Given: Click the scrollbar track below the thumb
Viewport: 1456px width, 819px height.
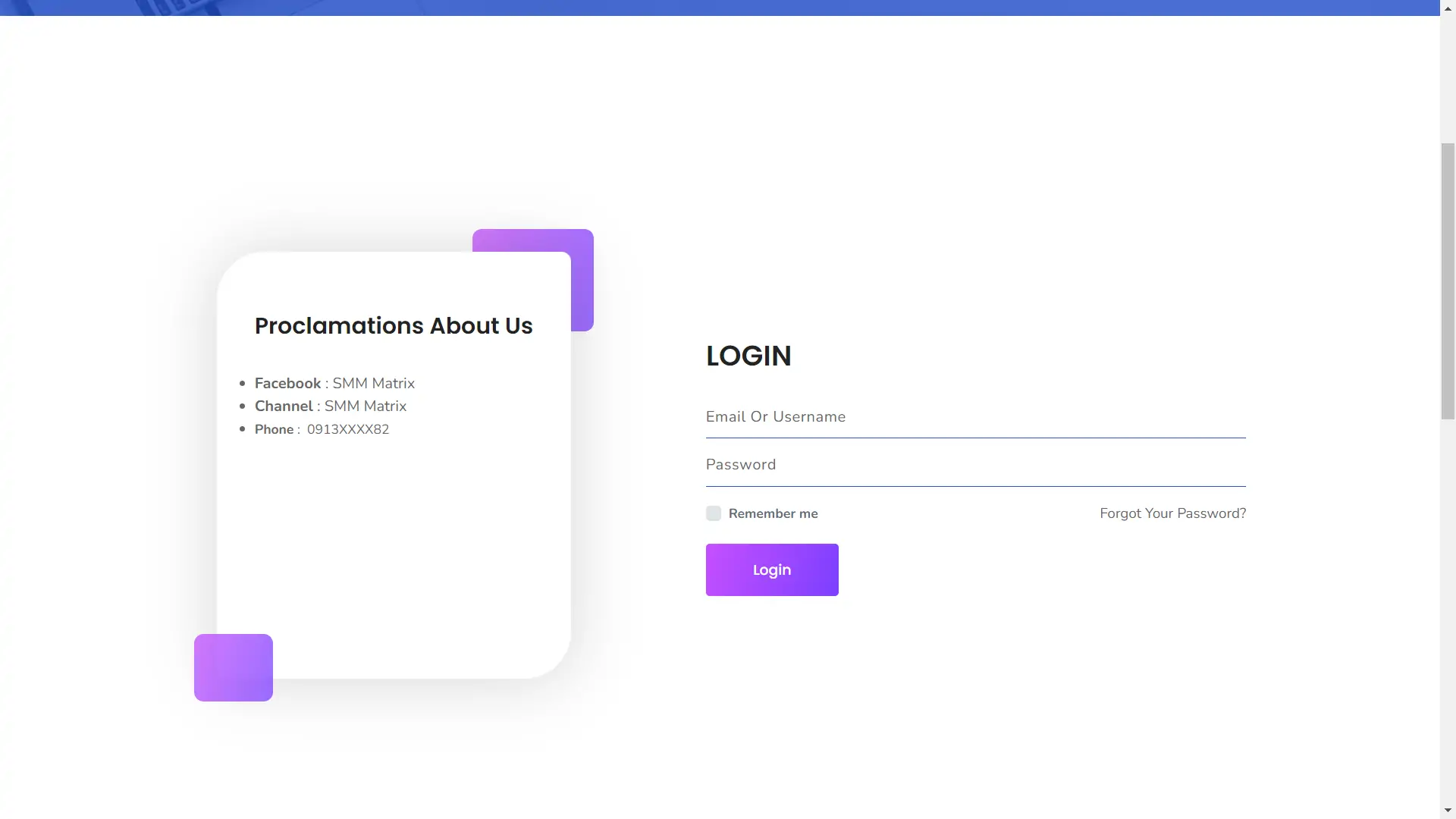Looking at the screenshot, I should (x=1448, y=607).
